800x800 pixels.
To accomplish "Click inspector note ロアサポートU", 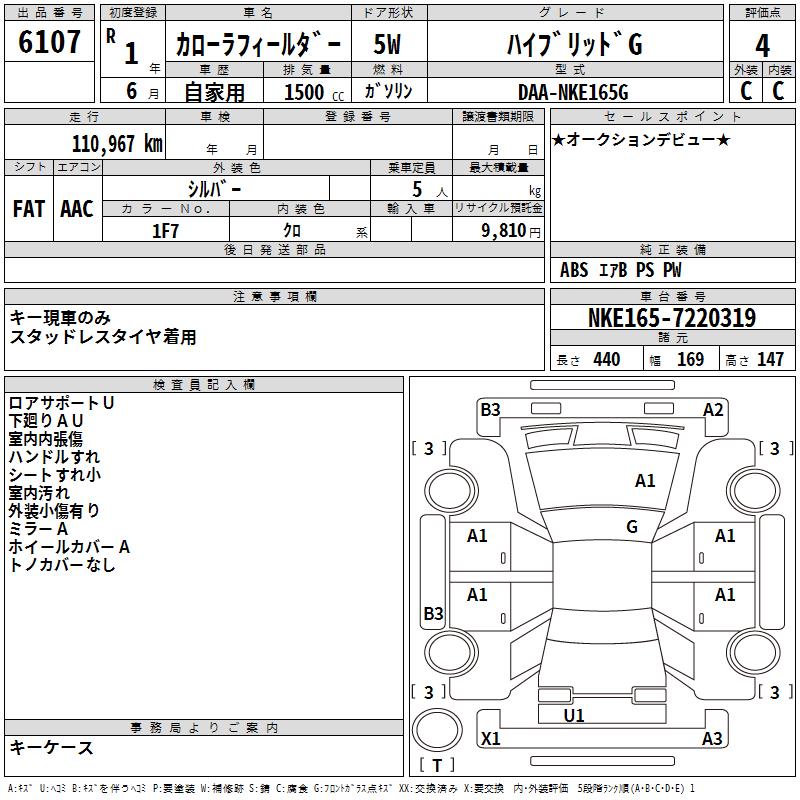I will coord(61,403).
